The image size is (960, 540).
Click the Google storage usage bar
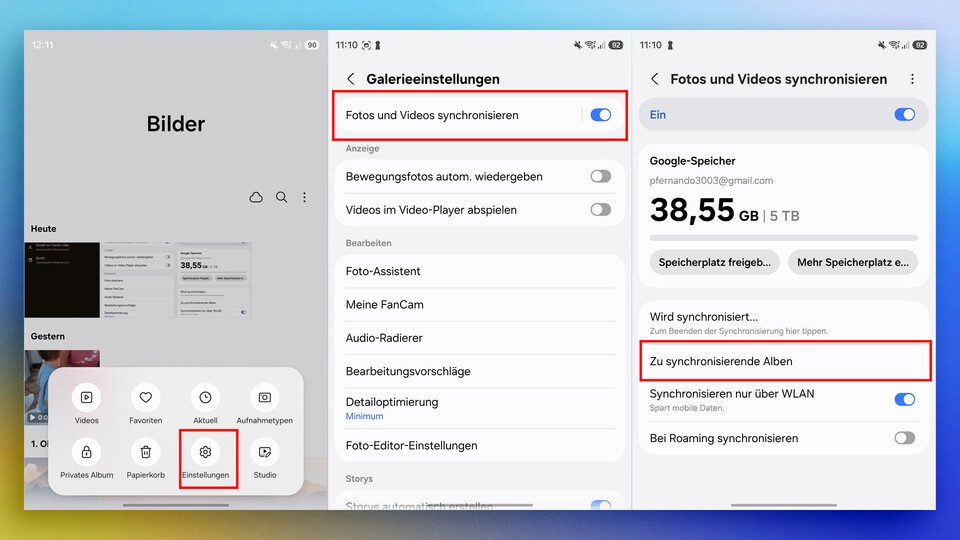[x=784, y=238]
